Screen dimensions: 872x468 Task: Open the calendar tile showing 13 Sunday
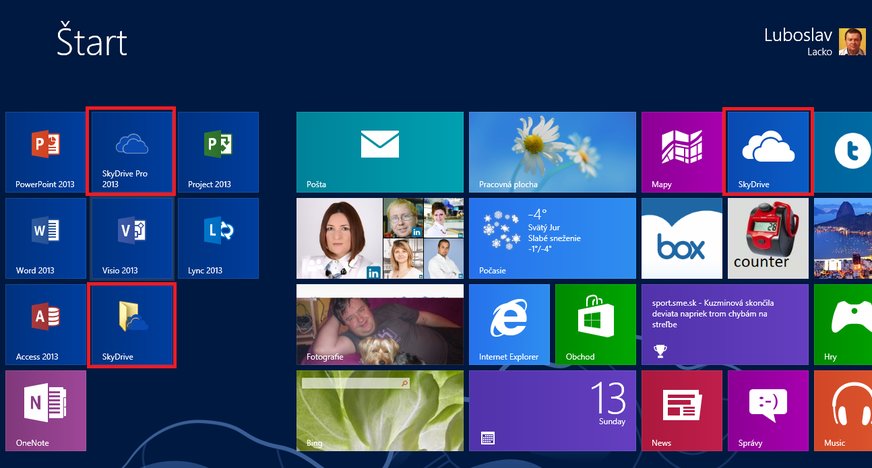pos(552,410)
